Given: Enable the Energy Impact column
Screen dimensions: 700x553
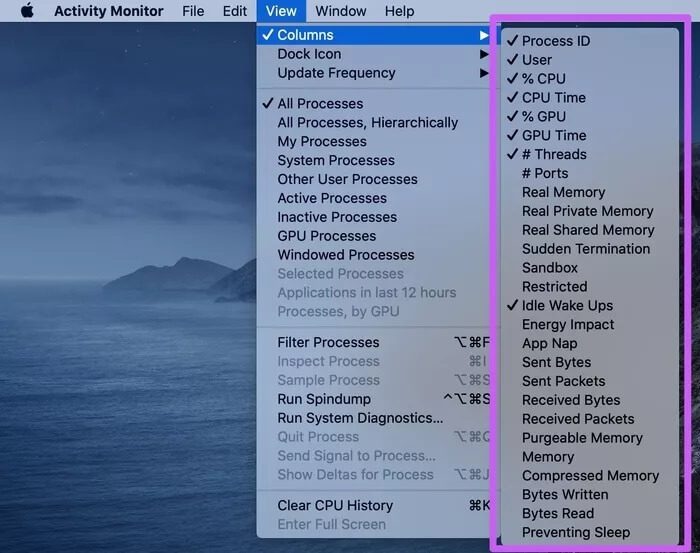Looking at the screenshot, I should (x=568, y=325).
